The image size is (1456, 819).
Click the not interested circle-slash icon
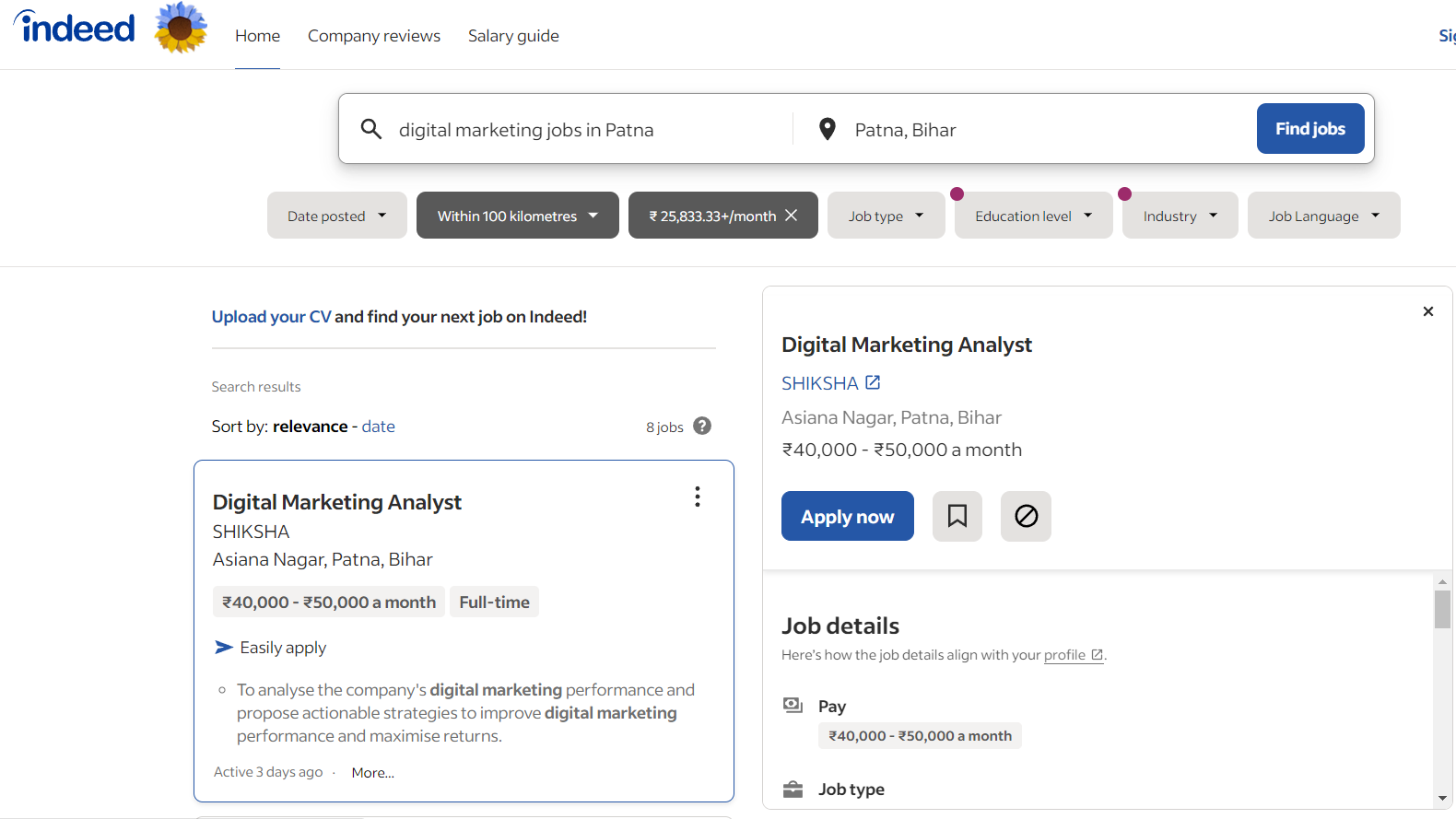point(1026,516)
